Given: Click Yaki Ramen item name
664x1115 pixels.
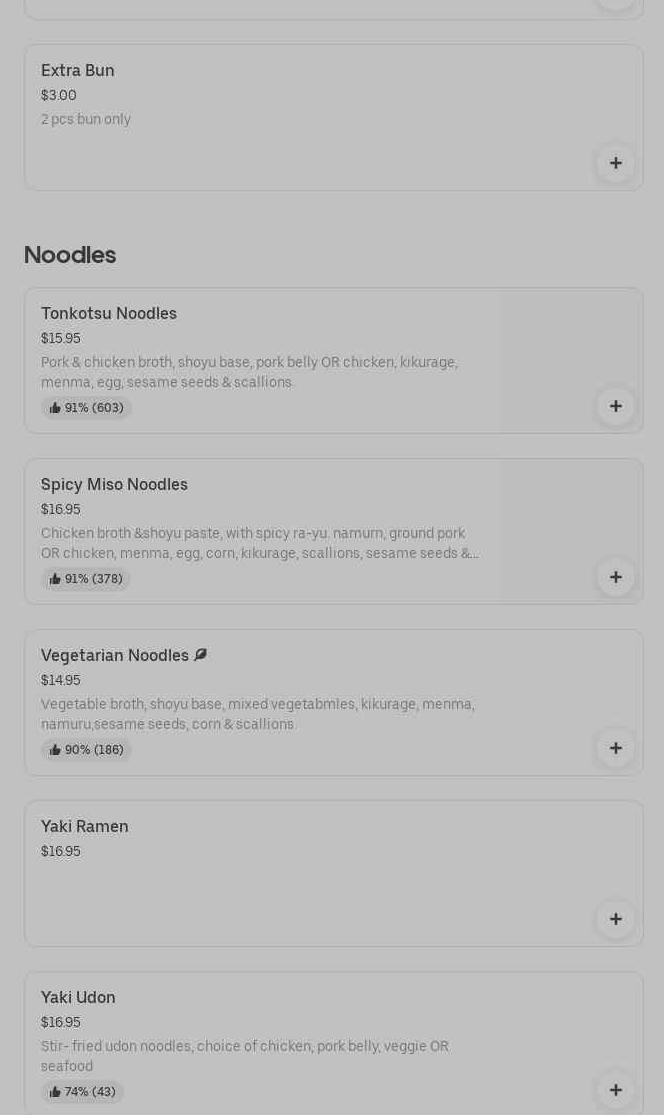Looking at the screenshot, I should [x=85, y=827].
